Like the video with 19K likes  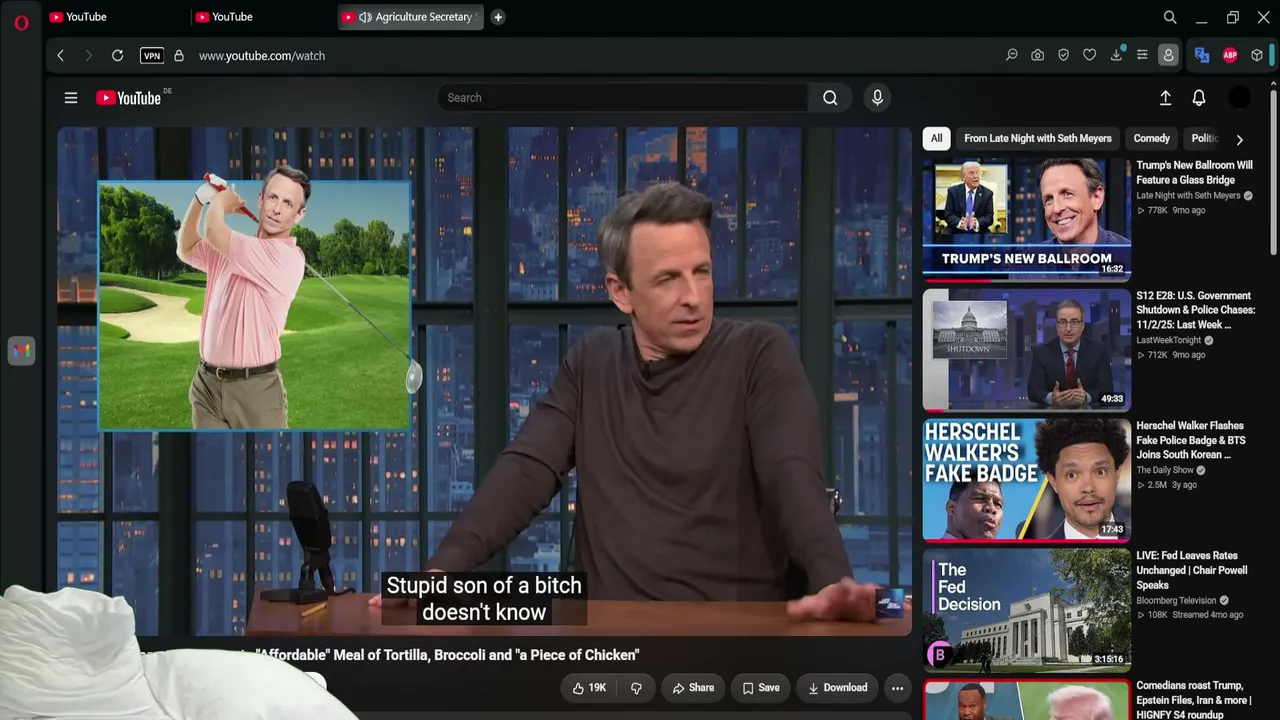[589, 688]
